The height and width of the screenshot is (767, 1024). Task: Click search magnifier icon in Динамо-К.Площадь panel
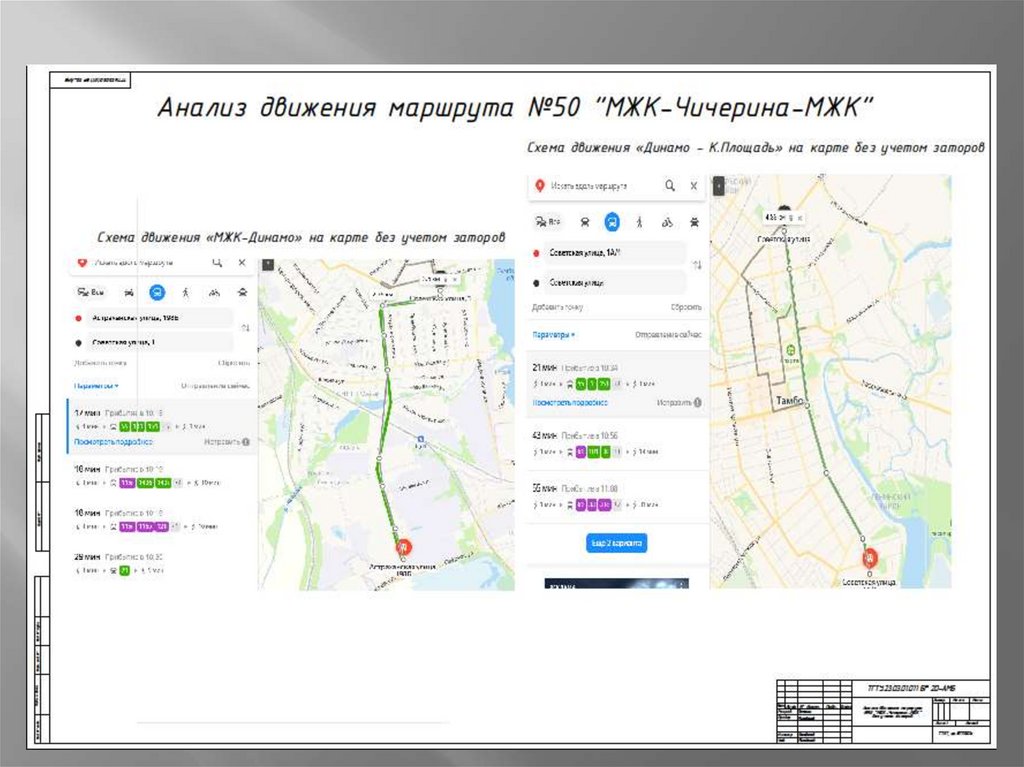coord(669,186)
